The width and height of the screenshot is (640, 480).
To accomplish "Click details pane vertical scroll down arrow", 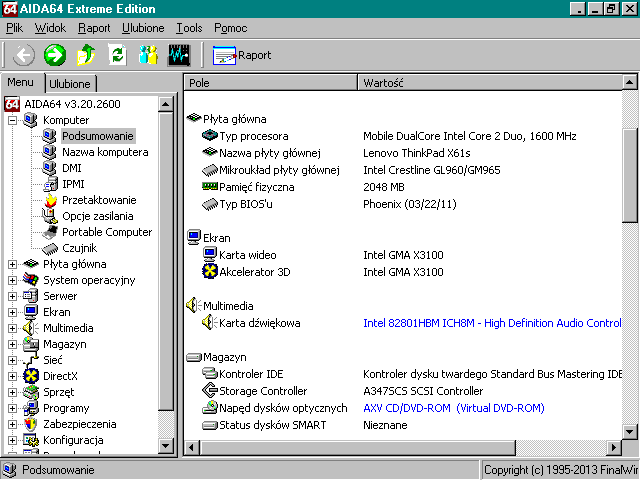I will coord(629,431).
